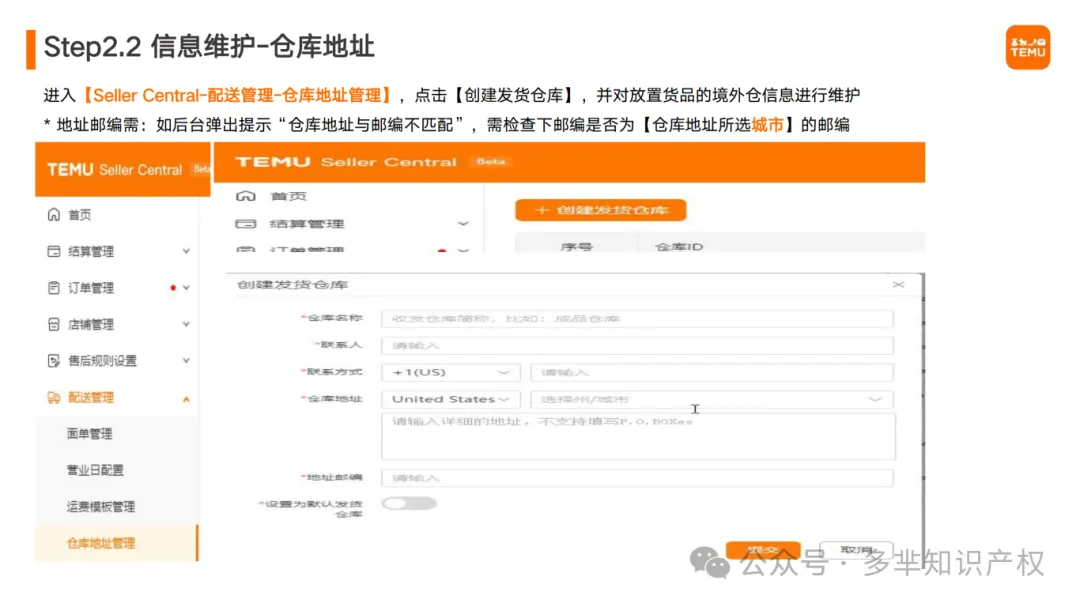This screenshot has height=607, width=1080.
Task: Click the home icon in the second Seller Central panel
Action: (x=246, y=196)
